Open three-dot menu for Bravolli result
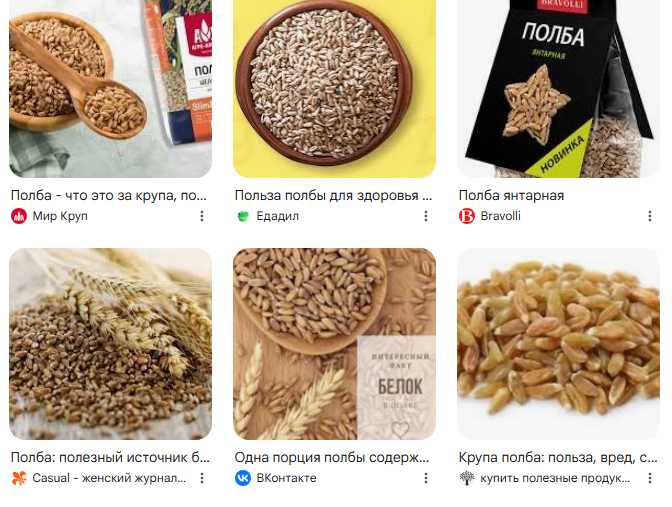 click(x=650, y=216)
